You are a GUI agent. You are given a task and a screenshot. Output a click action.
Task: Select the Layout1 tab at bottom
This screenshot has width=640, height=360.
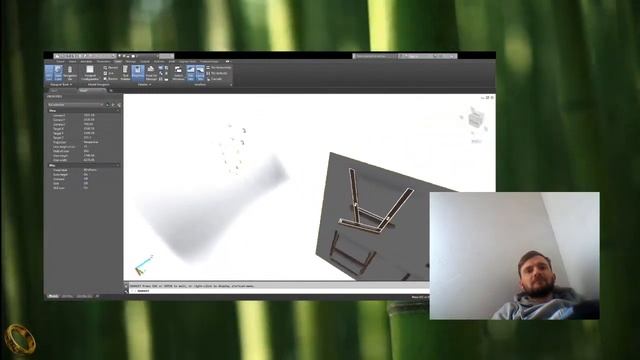coord(67,296)
